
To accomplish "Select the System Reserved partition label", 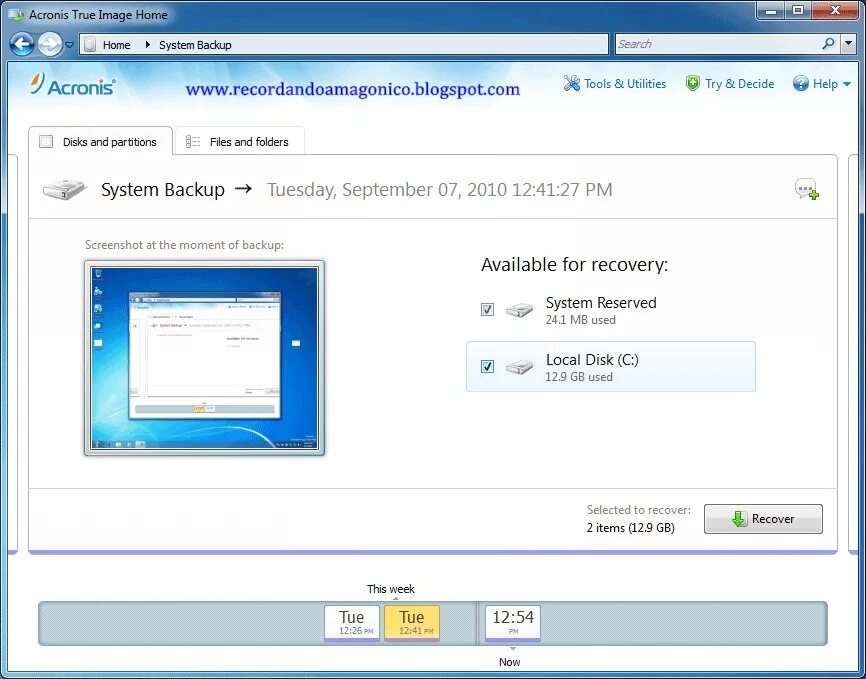I will [601, 303].
